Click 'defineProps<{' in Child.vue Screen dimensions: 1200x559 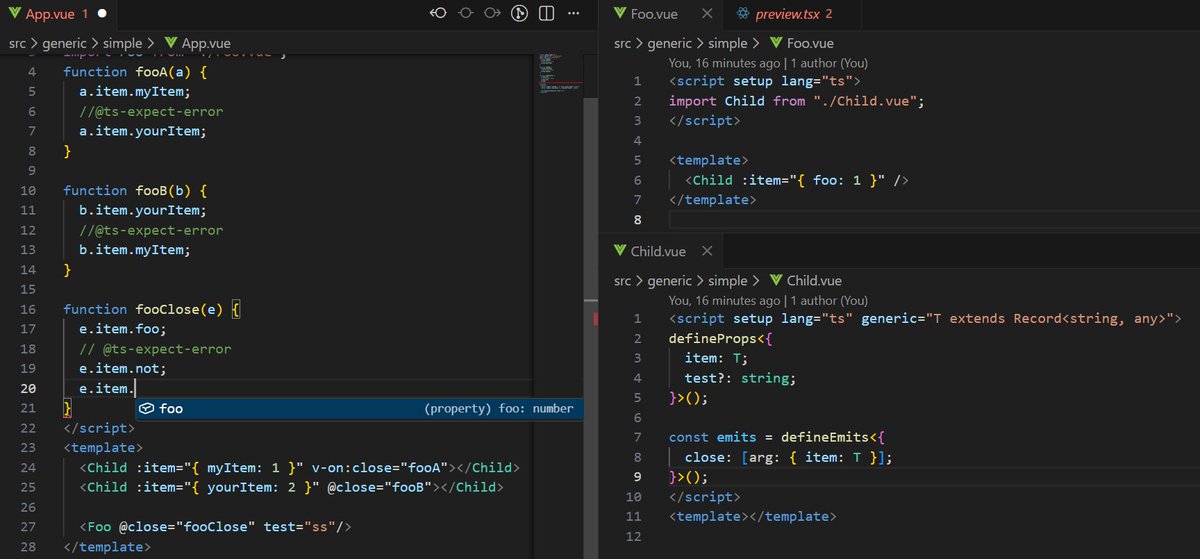point(722,339)
